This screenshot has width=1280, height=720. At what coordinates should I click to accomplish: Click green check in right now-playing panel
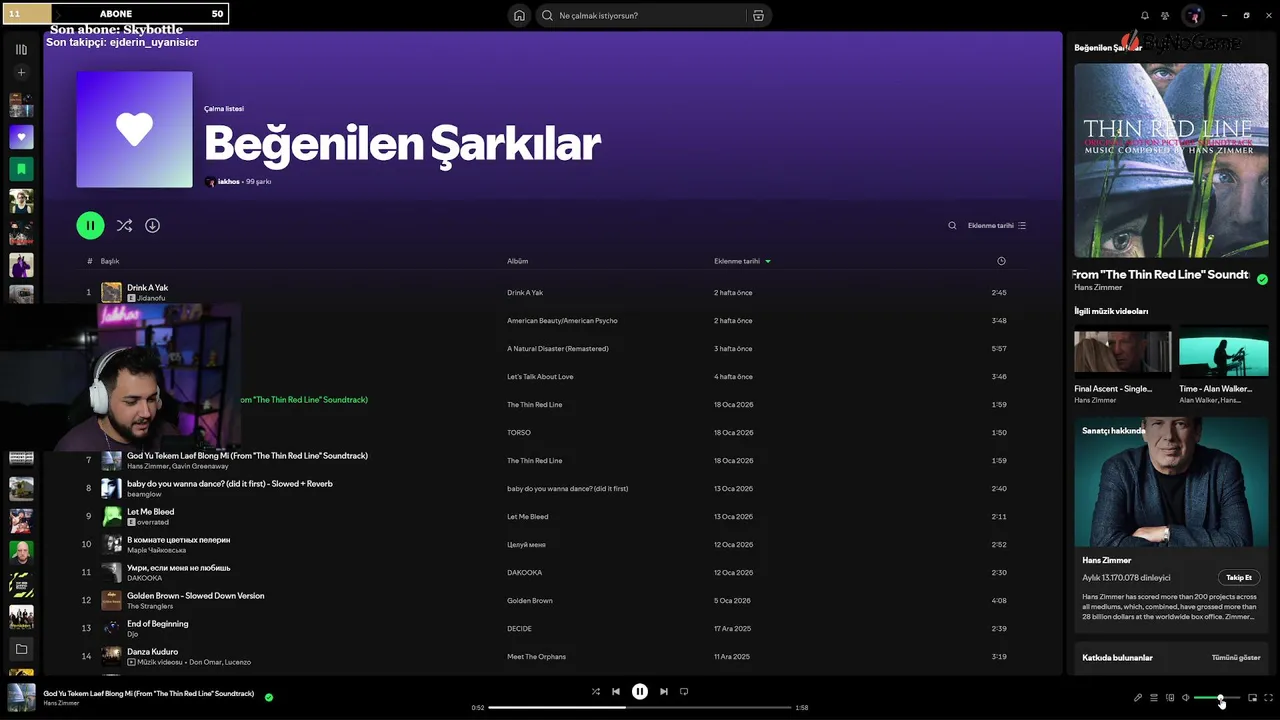point(1262,280)
